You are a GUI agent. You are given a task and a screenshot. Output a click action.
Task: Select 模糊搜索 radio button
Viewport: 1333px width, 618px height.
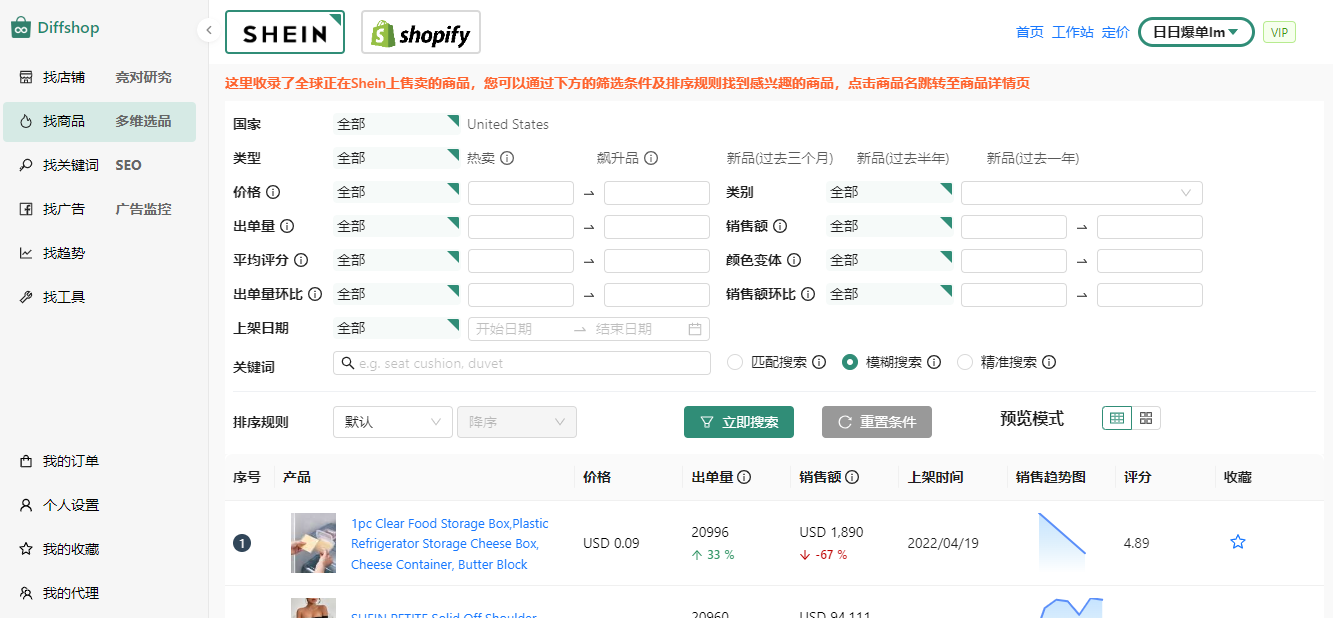(x=850, y=362)
